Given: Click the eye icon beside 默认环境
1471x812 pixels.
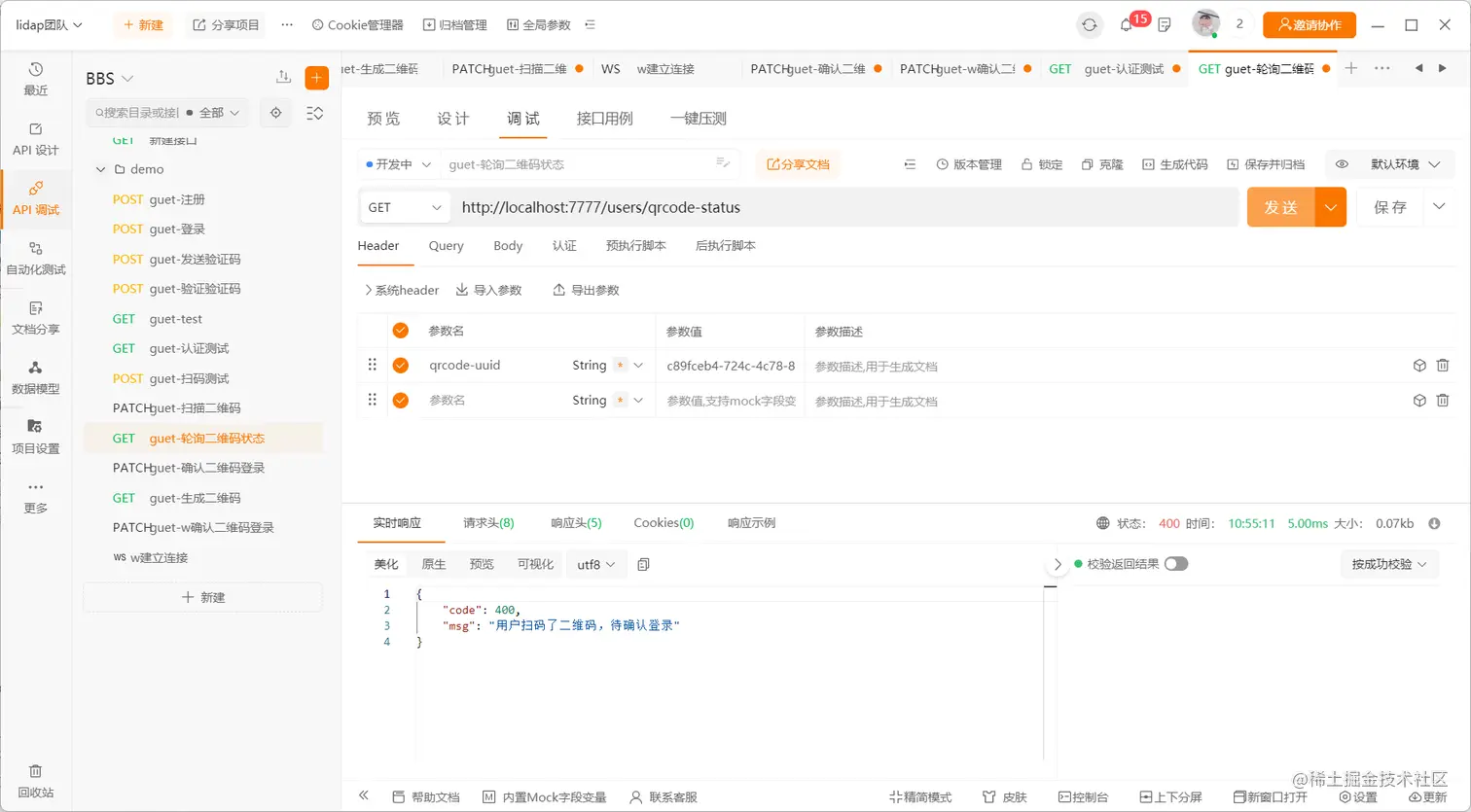Looking at the screenshot, I should [x=1342, y=164].
